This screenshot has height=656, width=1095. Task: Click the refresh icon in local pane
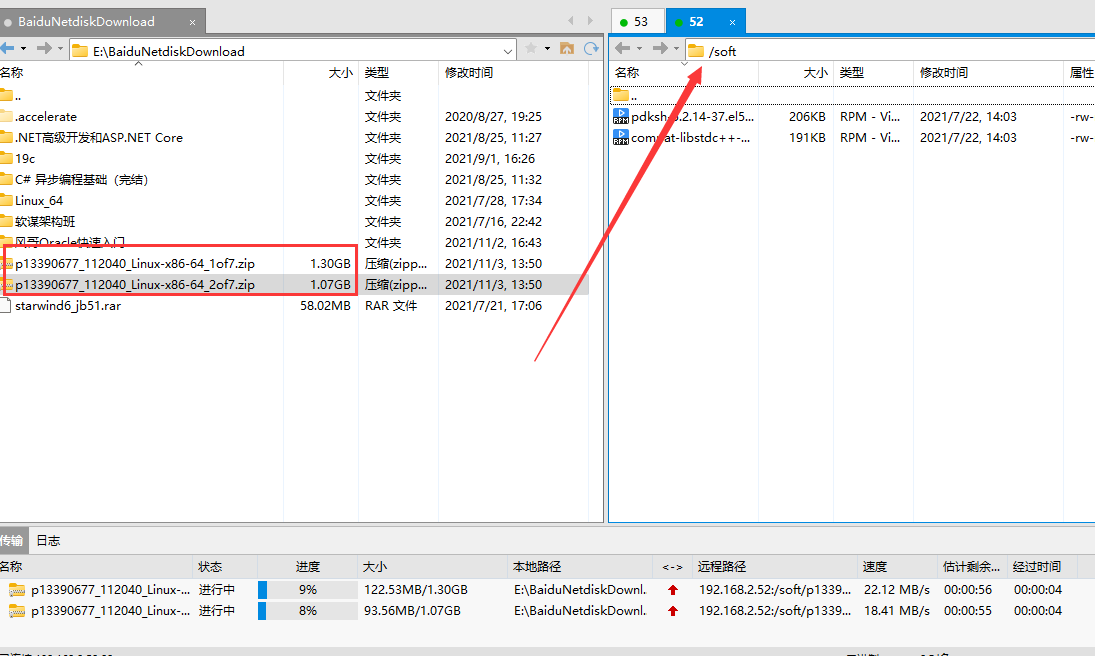pos(592,49)
